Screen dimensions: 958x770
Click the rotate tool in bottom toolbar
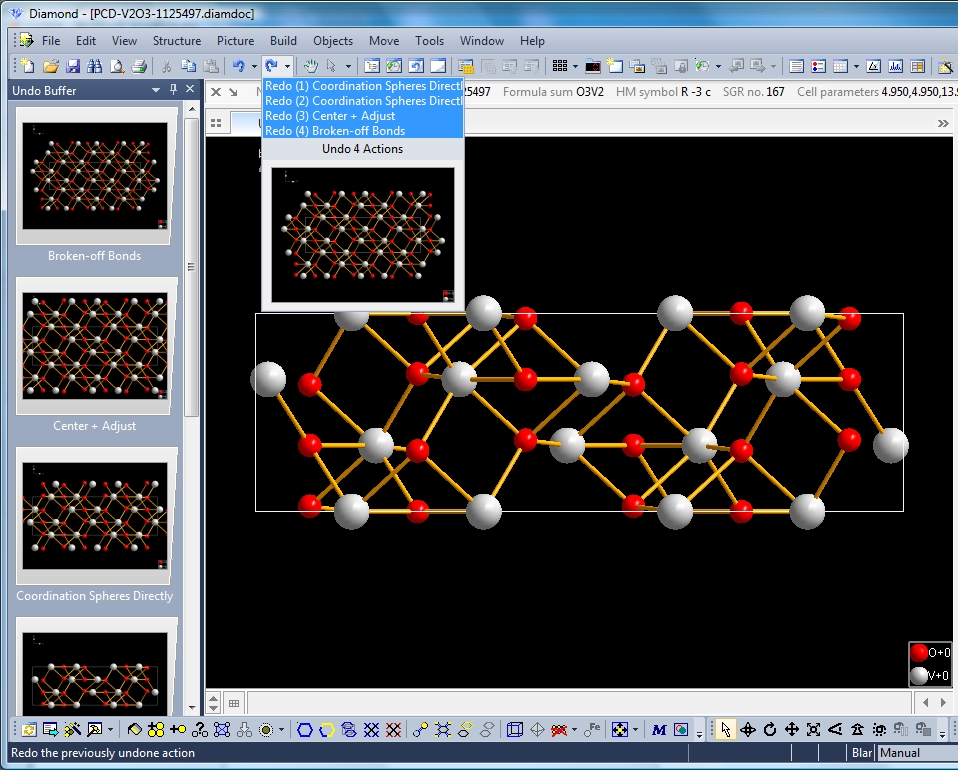point(770,729)
